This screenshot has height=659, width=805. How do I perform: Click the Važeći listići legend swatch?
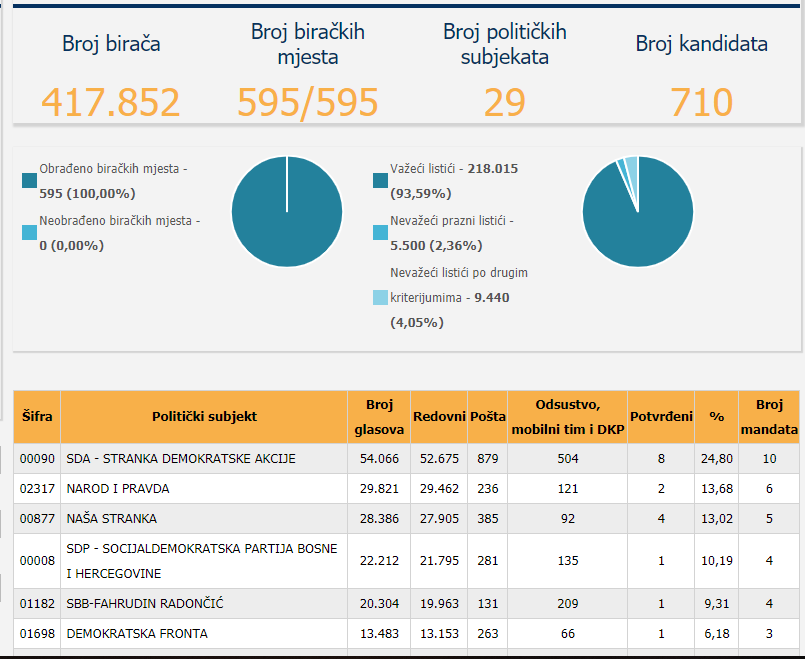(x=380, y=181)
